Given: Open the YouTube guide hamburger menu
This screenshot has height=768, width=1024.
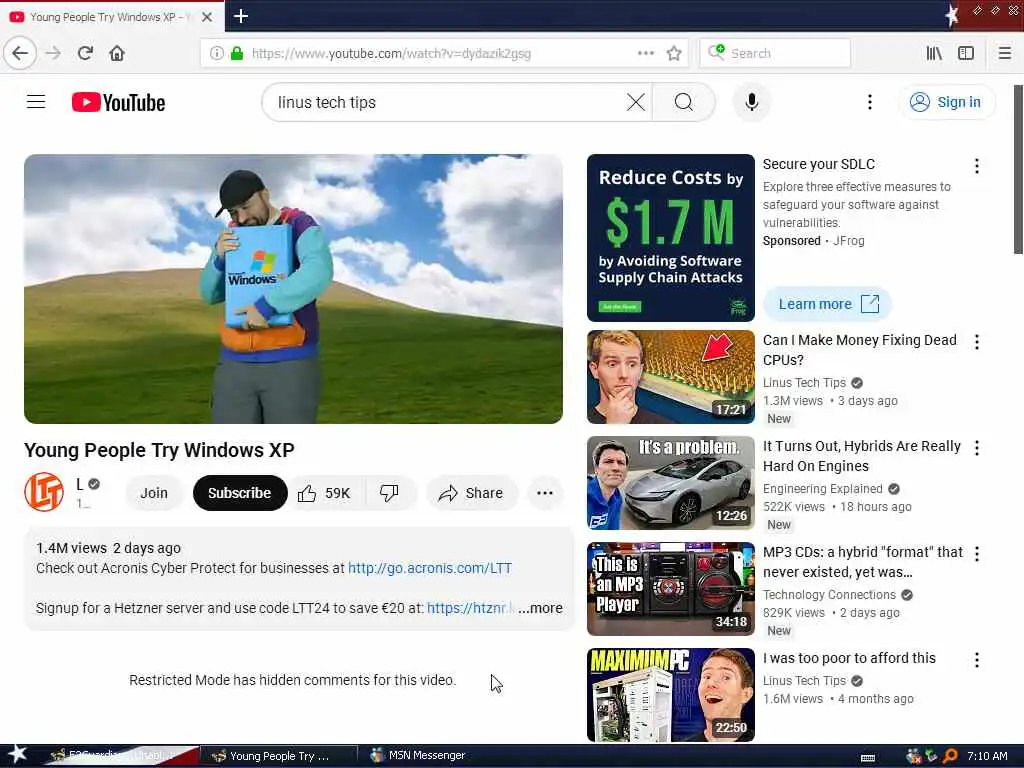Looking at the screenshot, I should coord(36,102).
